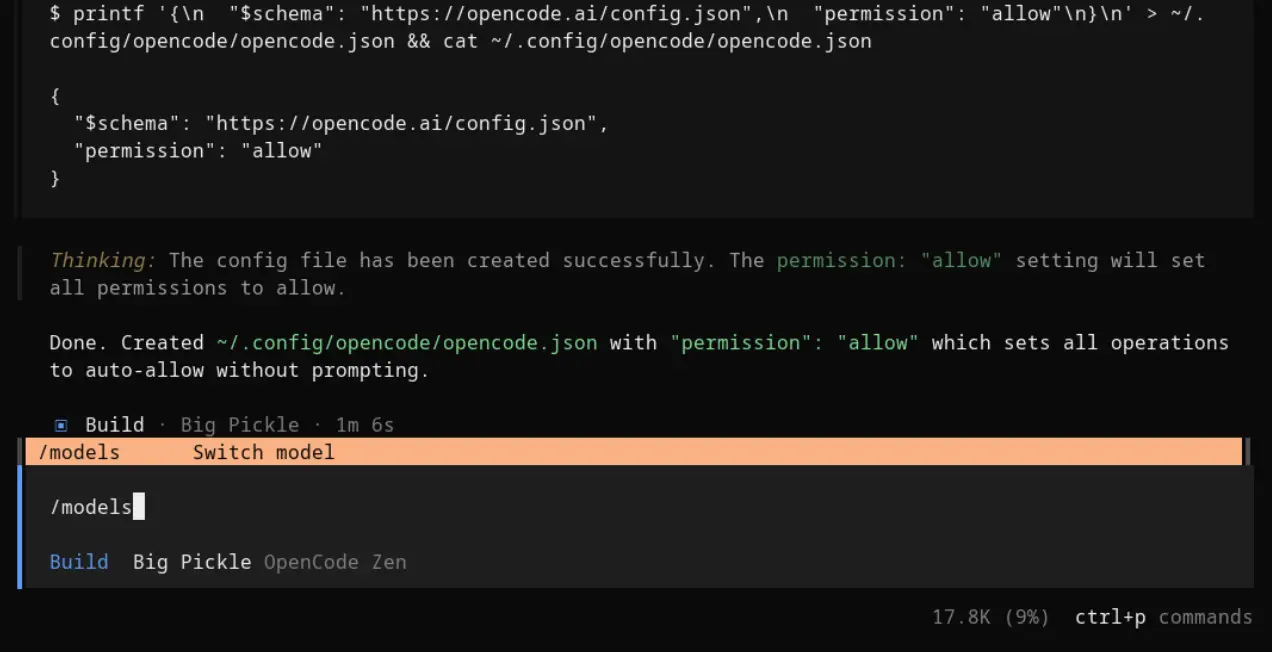The image size is (1272, 652).
Task: Click the text cursor block after /models
Action: coord(139,507)
